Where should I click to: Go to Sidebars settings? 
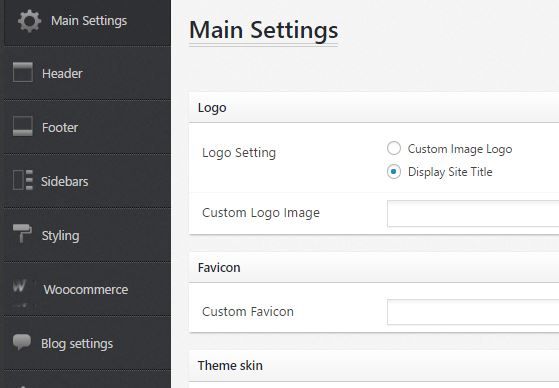click(86, 181)
